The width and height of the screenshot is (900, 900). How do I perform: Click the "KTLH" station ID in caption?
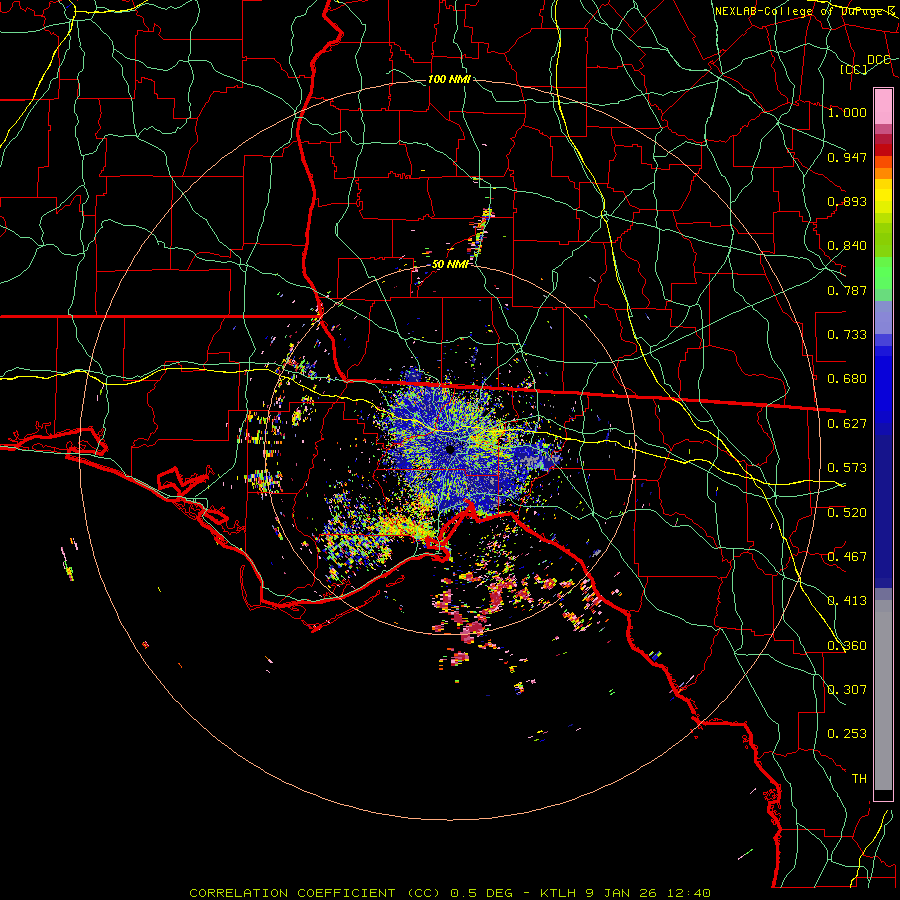coord(558,893)
